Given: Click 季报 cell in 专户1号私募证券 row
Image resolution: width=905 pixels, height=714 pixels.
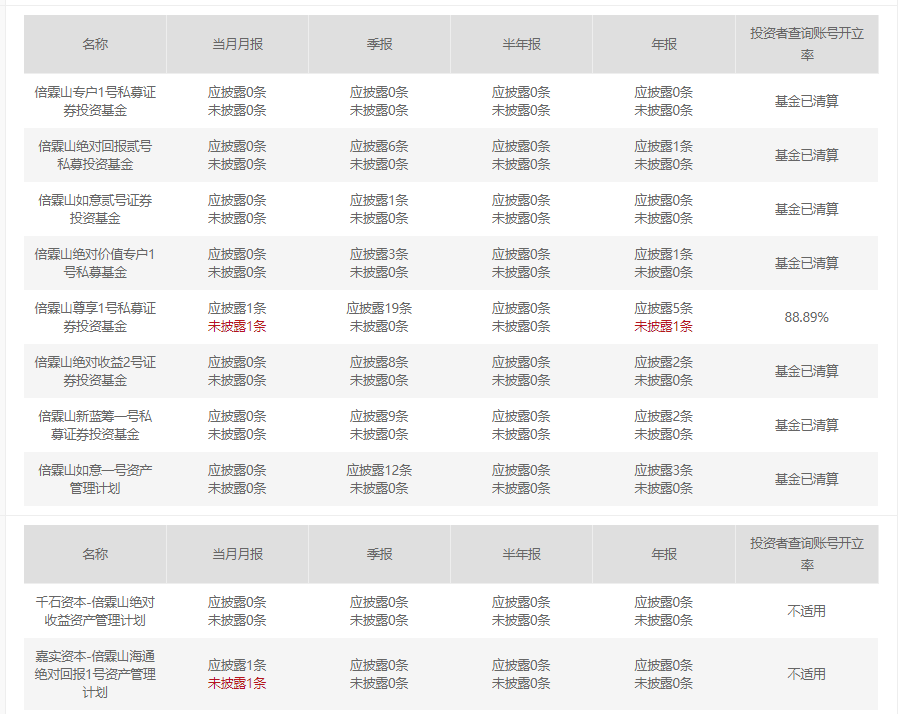Looking at the screenshot, I should tap(379, 101).
